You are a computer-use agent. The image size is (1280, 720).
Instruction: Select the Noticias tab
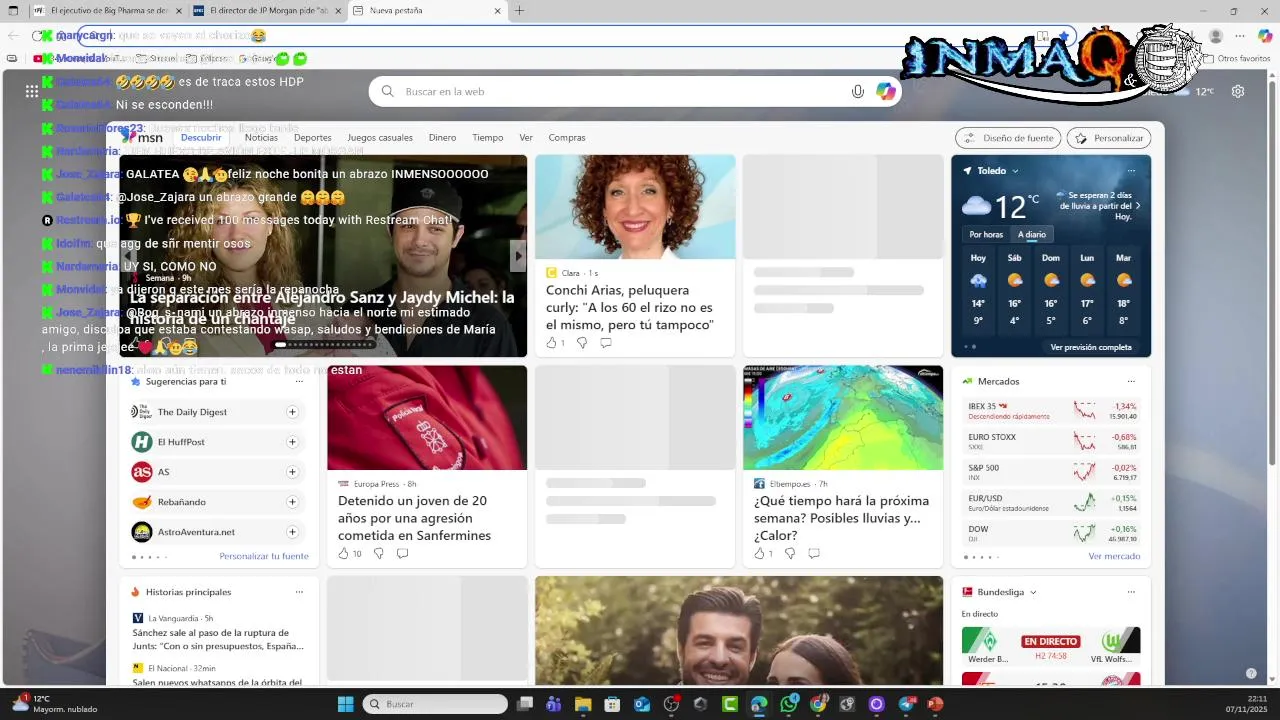[261, 138]
